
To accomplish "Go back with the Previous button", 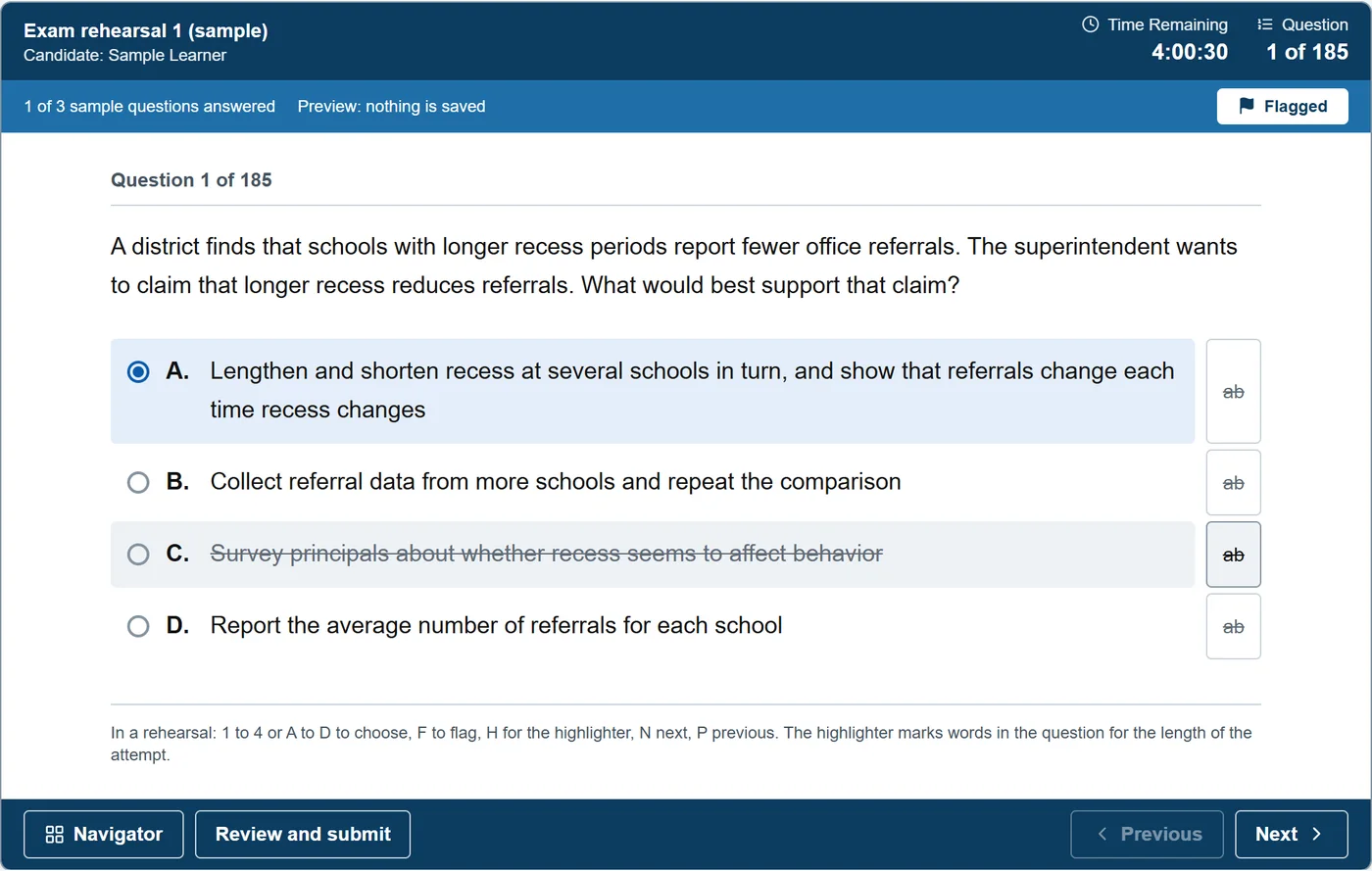I will [1147, 834].
